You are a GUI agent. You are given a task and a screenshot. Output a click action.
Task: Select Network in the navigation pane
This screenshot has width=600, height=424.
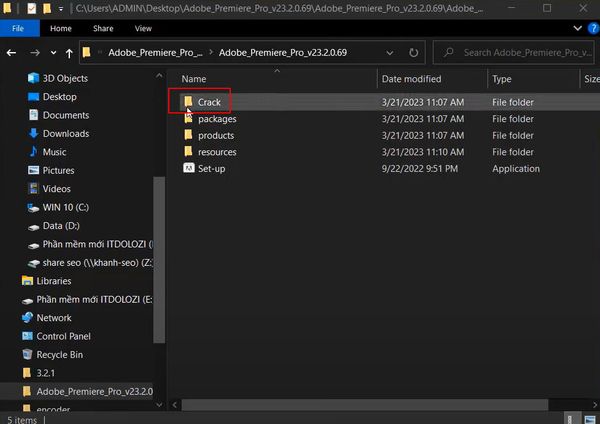point(54,318)
